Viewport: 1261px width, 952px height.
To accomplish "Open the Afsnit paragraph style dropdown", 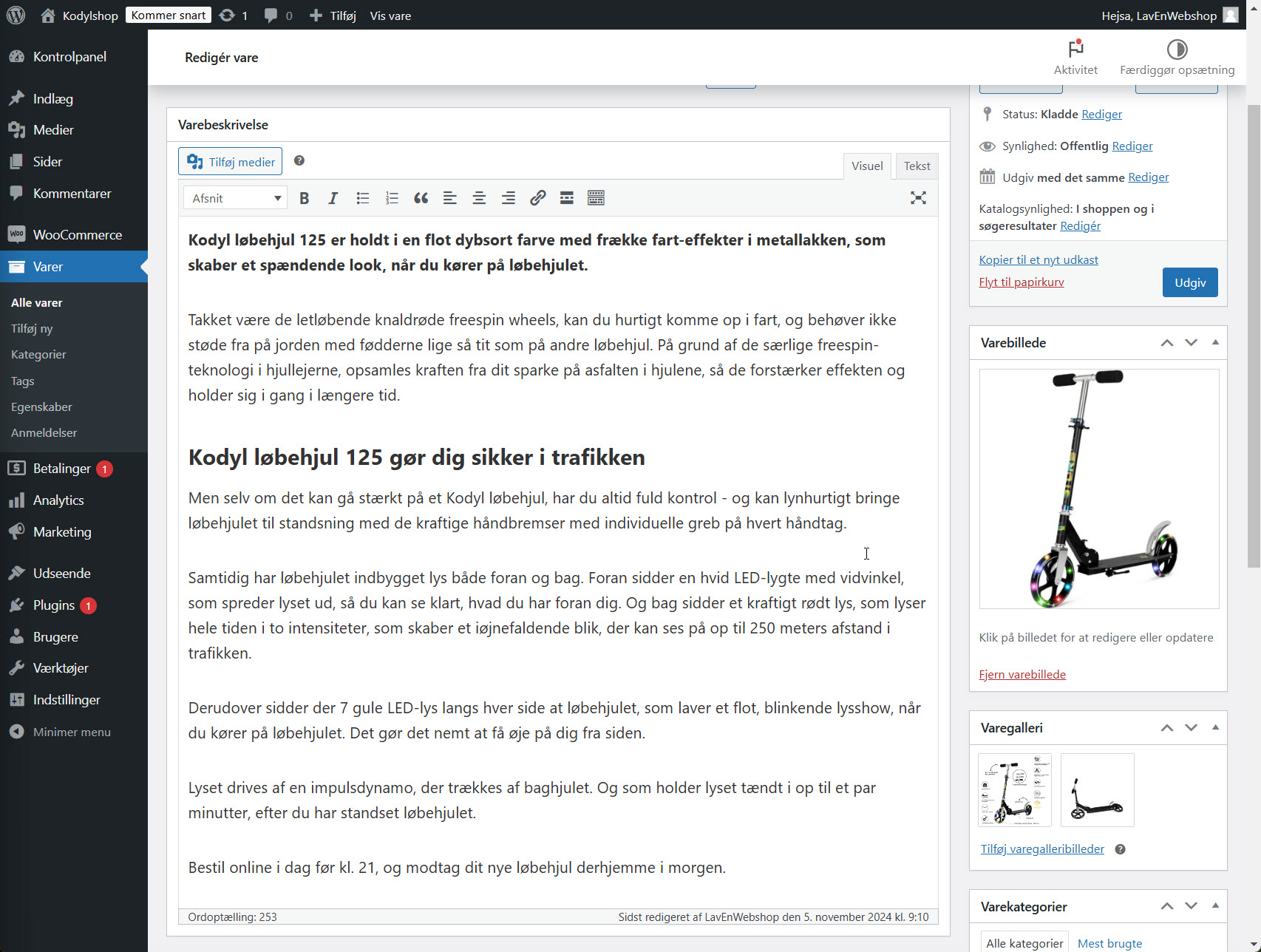I will [234, 197].
